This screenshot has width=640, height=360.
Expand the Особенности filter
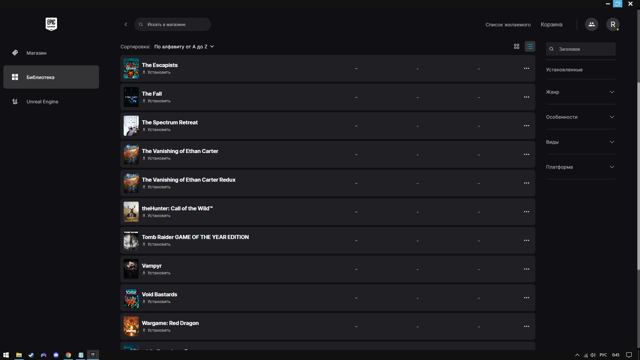[580, 117]
